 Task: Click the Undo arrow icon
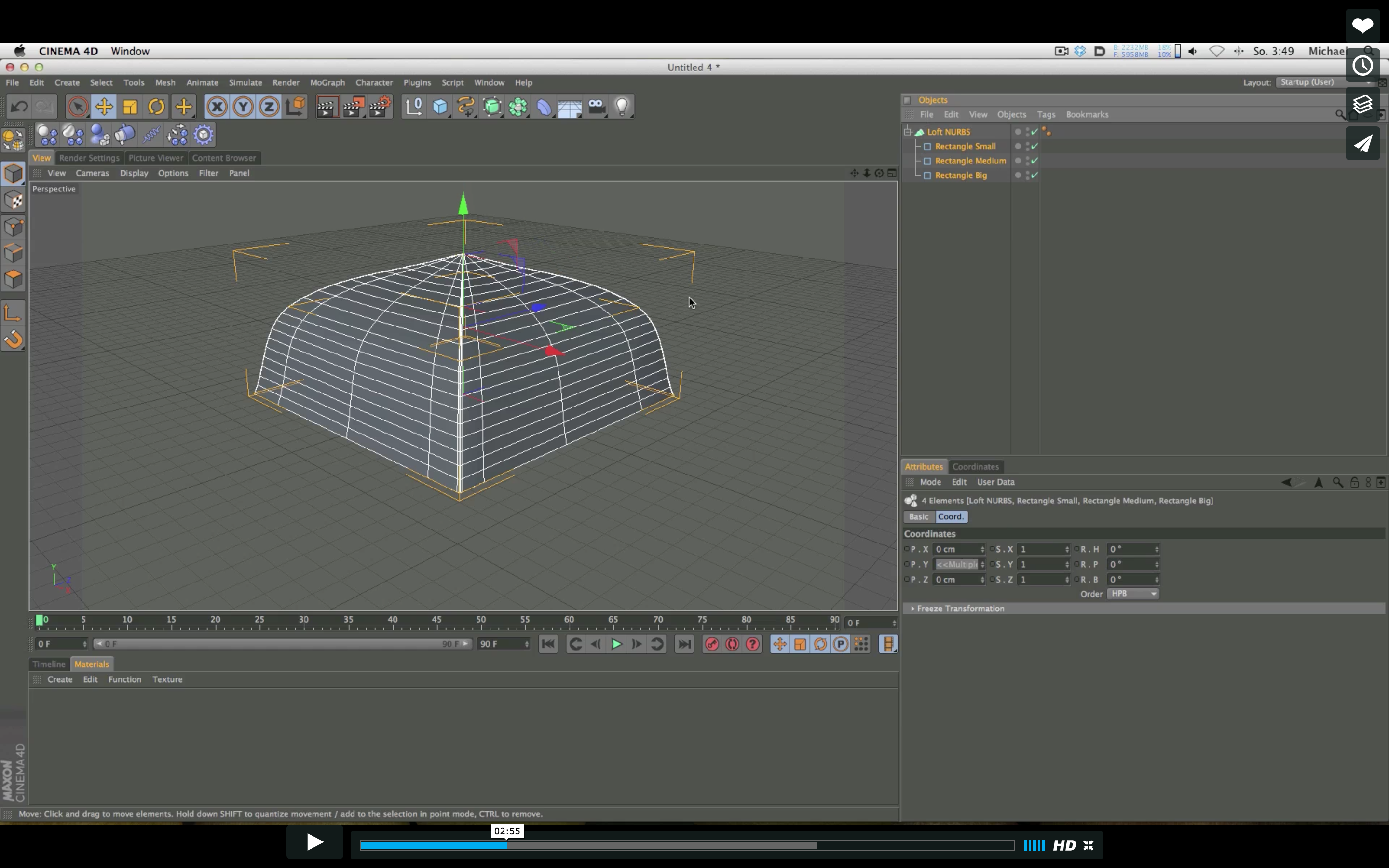pos(19,107)
